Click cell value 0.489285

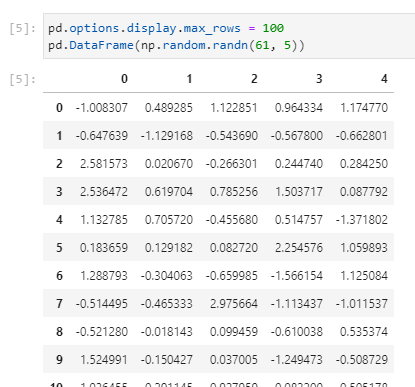coord(169,108)
